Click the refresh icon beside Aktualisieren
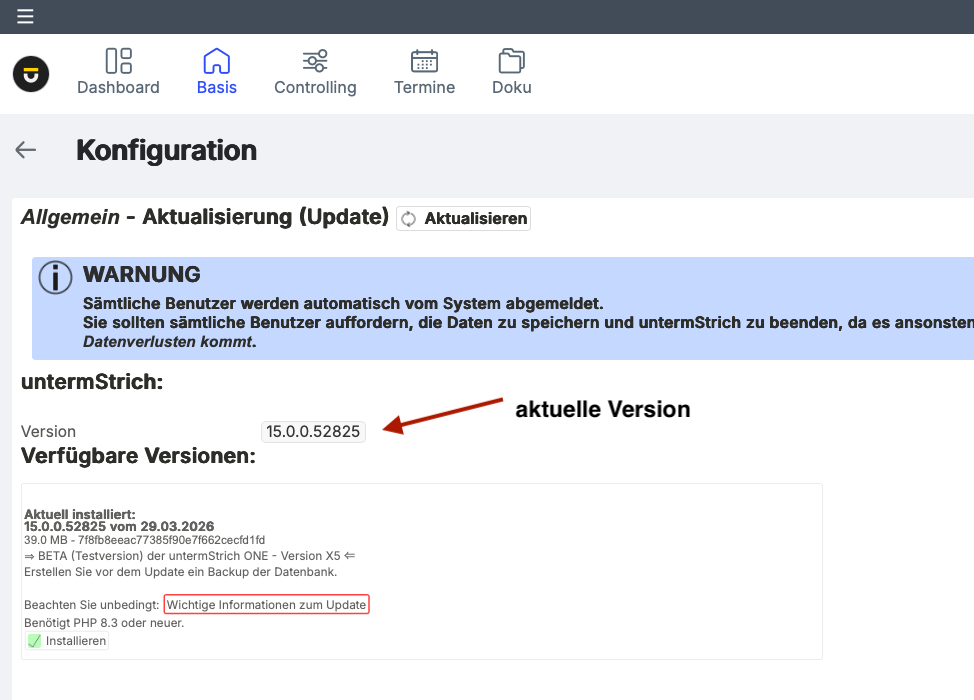Image resolution: width=974 pixels, height=700 pixels. [409, 219]
